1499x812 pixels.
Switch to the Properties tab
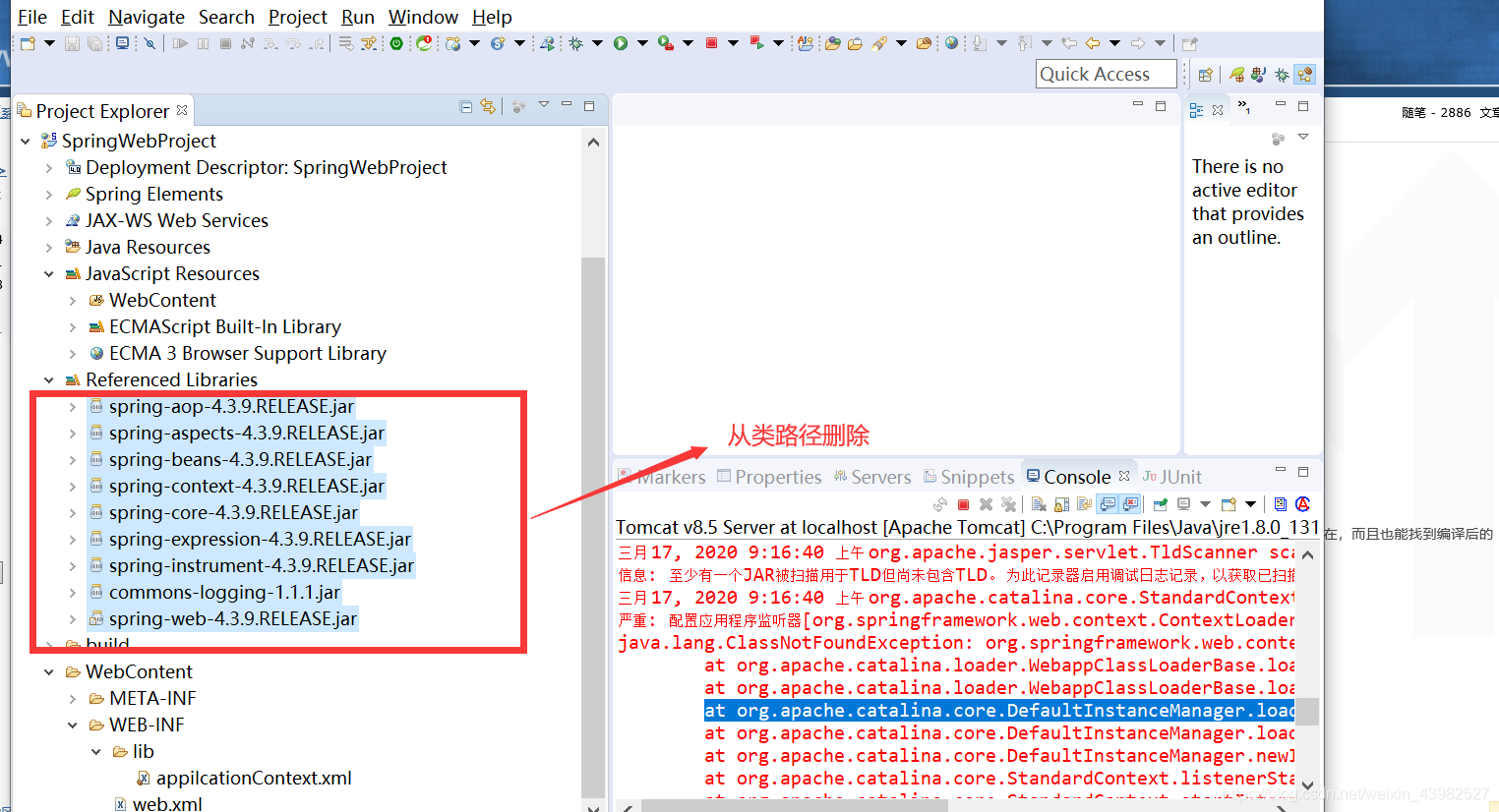click(x=769, y=477)
